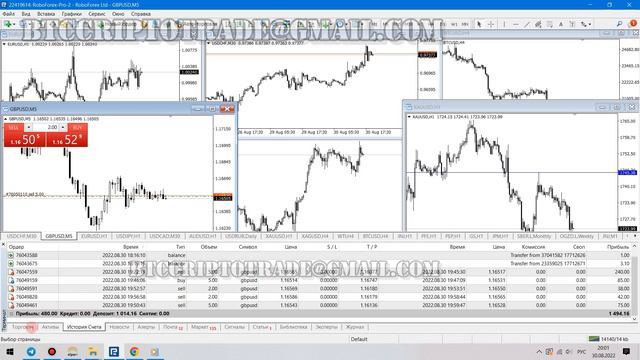Image resolution: width=640 pixels, height=360 pixels.
Task: Open the Торговля terminal tab
Action: pyautogui.click(x=23, y=327)
